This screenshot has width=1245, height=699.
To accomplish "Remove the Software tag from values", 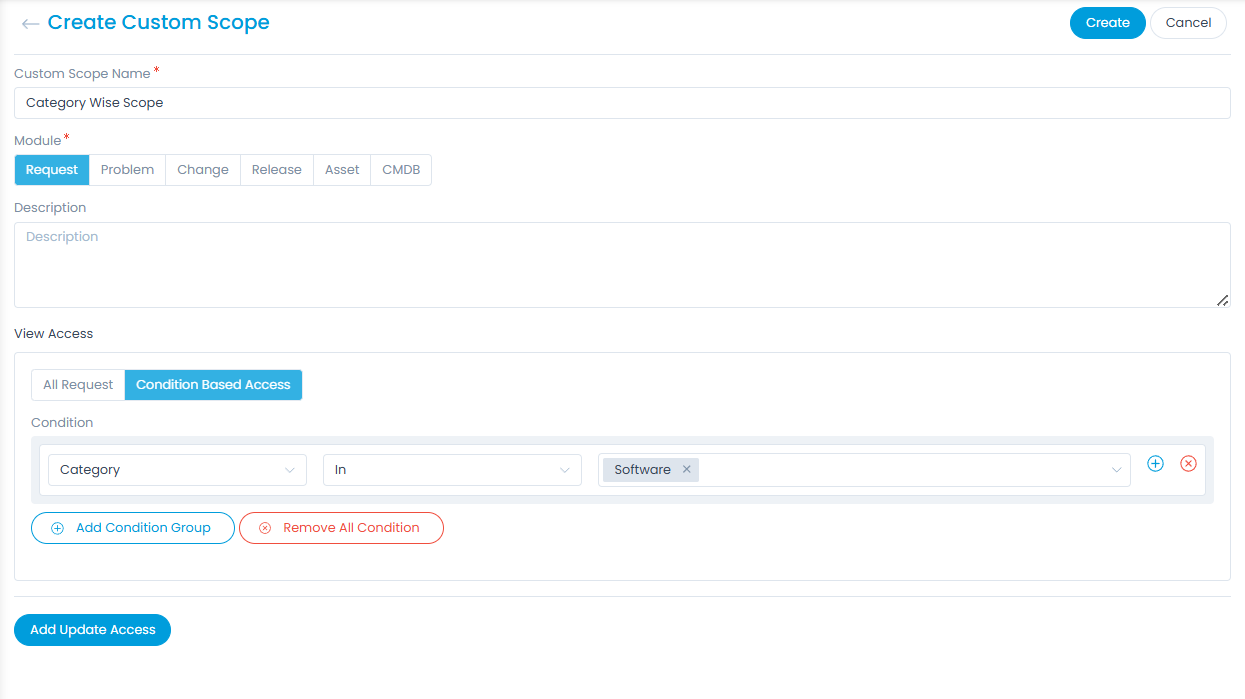I will 687,470.
